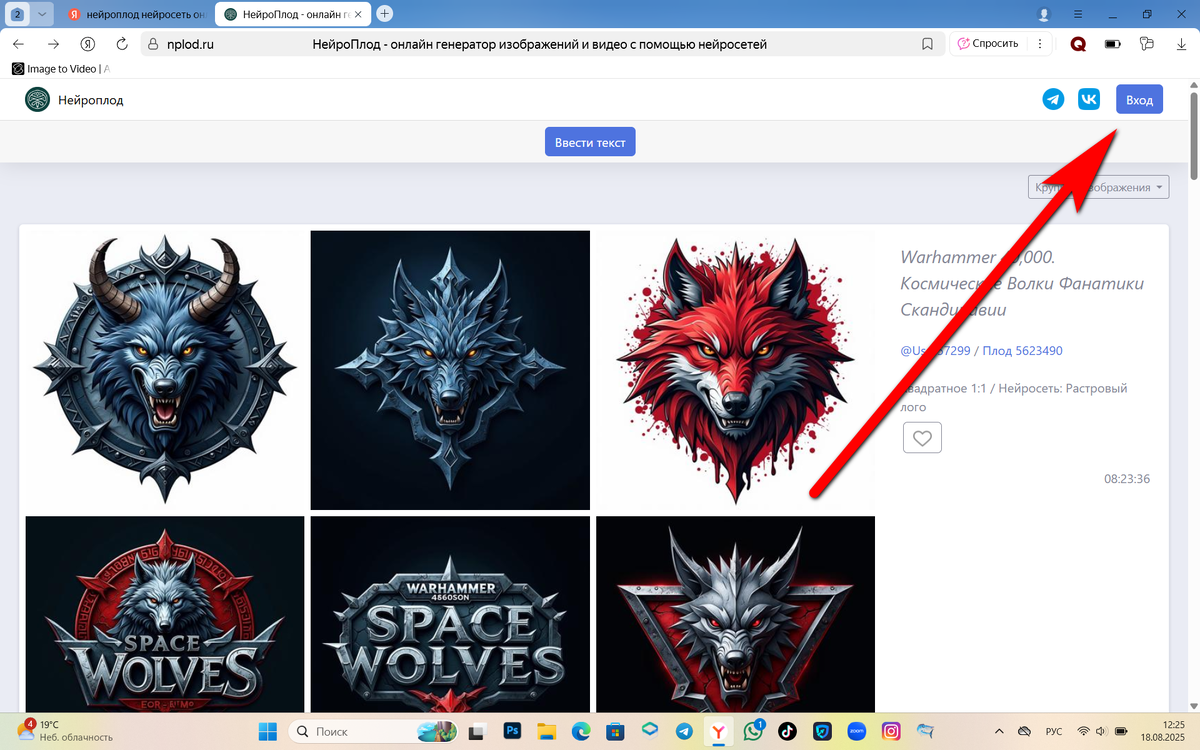Expand the tab group dropdown arrow
The image size is (1200, 750).
[42, 14]
